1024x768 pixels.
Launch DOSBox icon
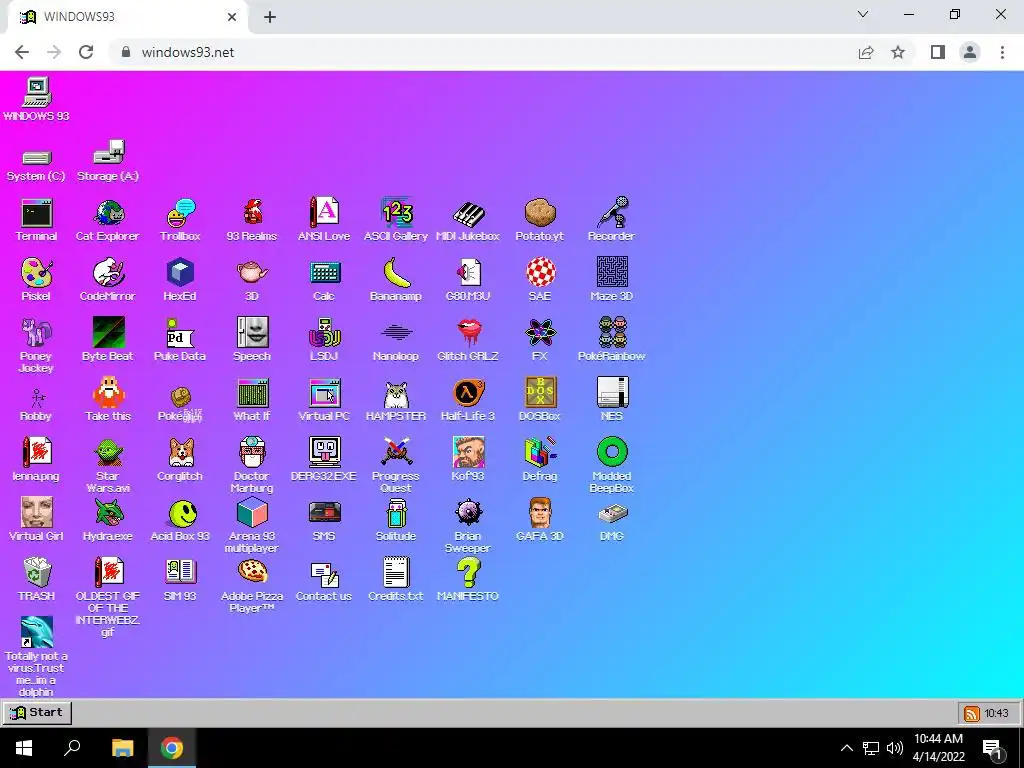(x=540, y=392)
